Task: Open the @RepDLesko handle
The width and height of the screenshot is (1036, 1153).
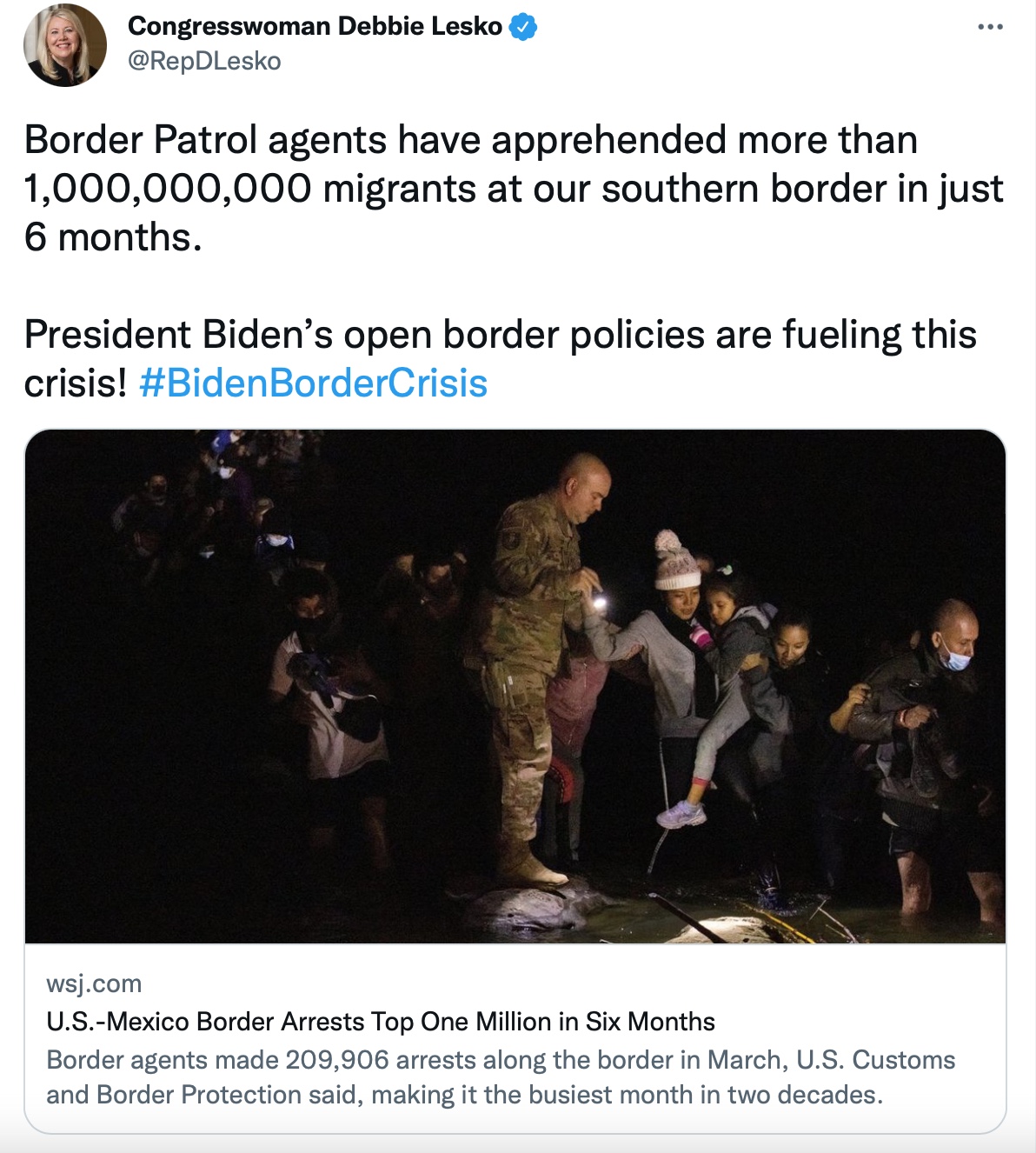Action: (204, 61)
